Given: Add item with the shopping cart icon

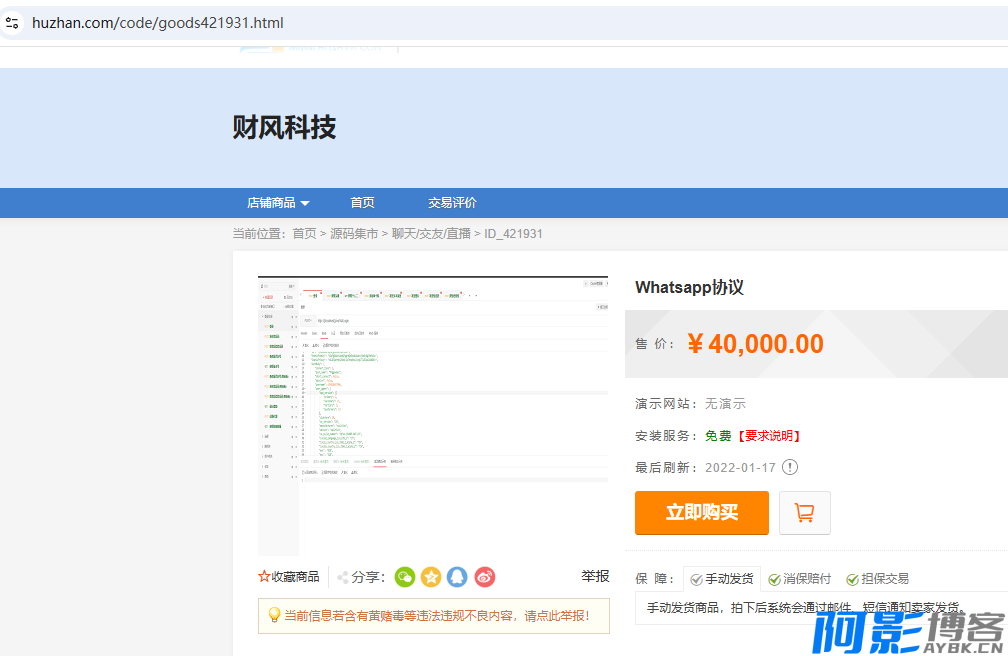Looking at the screenshot, I should 805,513.
